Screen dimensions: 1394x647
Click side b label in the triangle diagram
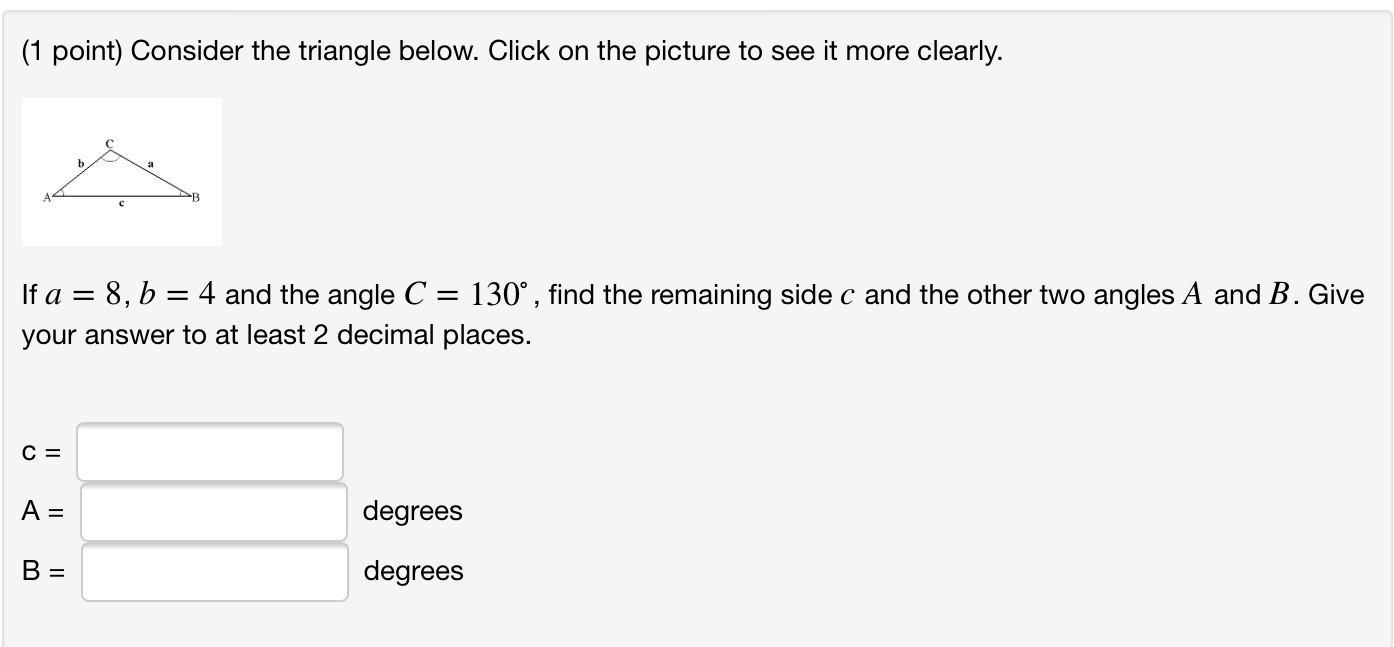tap(81, 164)
